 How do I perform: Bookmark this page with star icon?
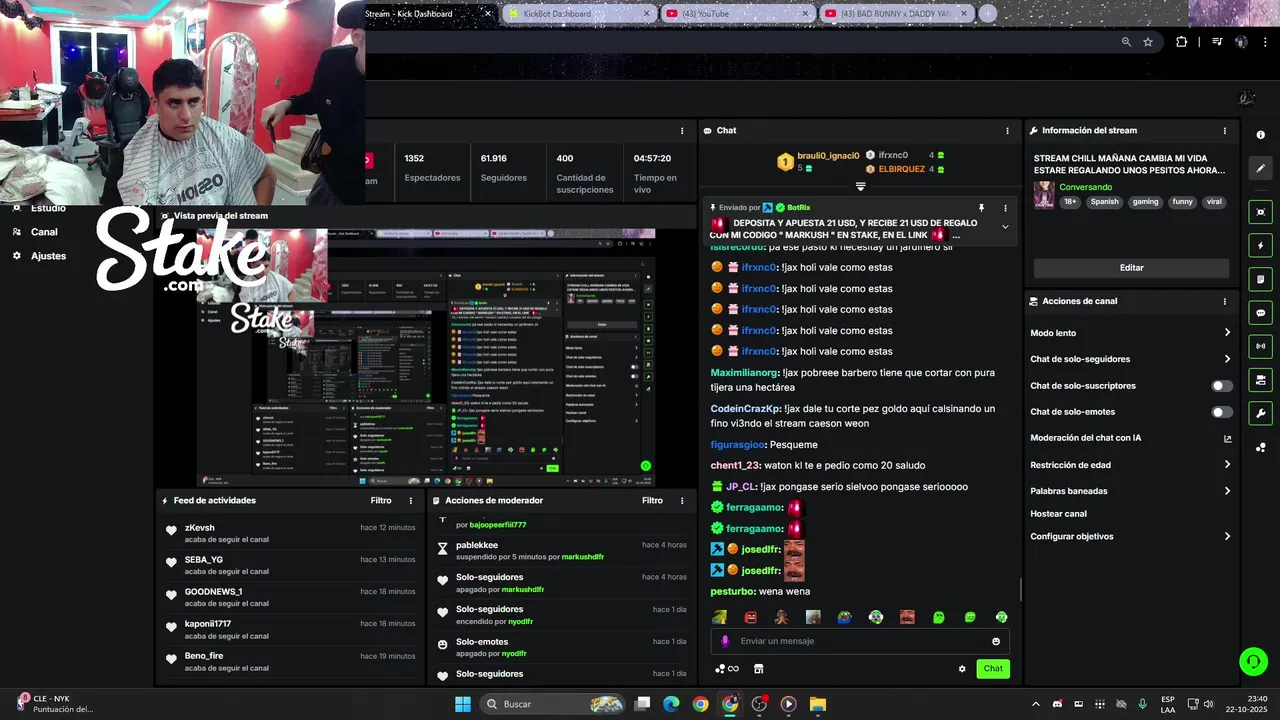pos(1148,42)
